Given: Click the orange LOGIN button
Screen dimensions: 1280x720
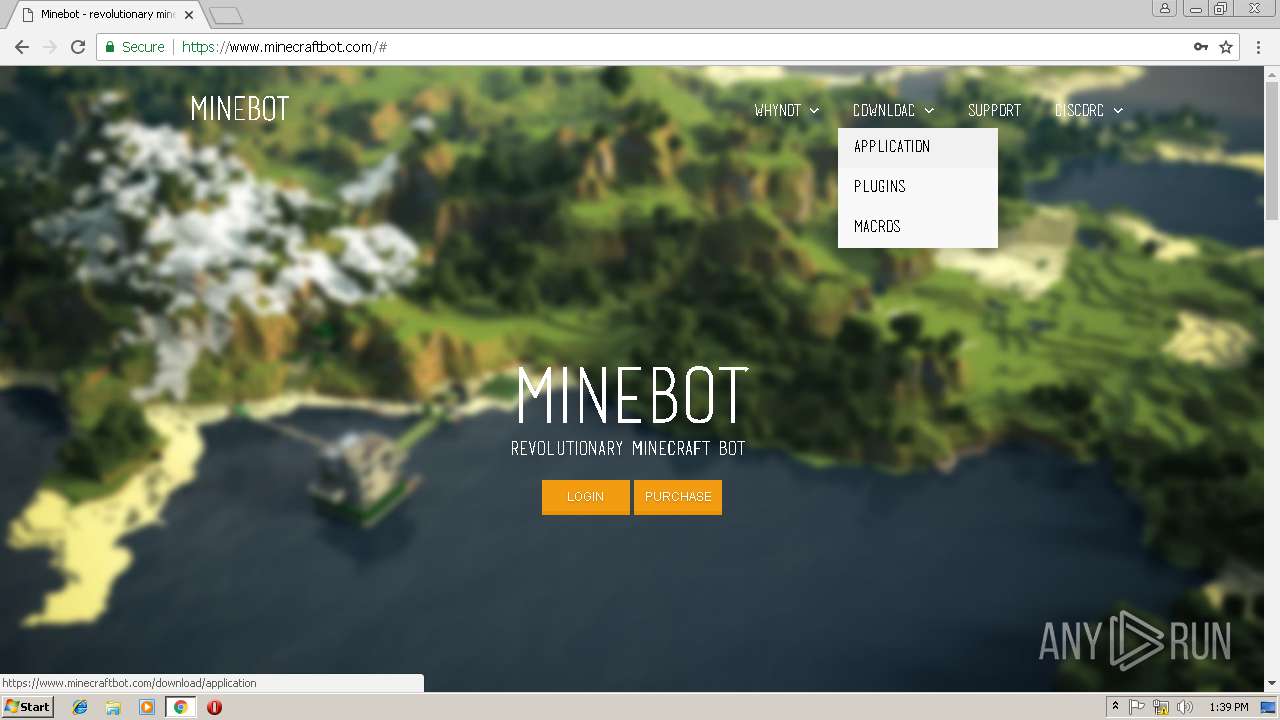Looking at the screenshot, I should pyautogui.click(x=586, y=497).
